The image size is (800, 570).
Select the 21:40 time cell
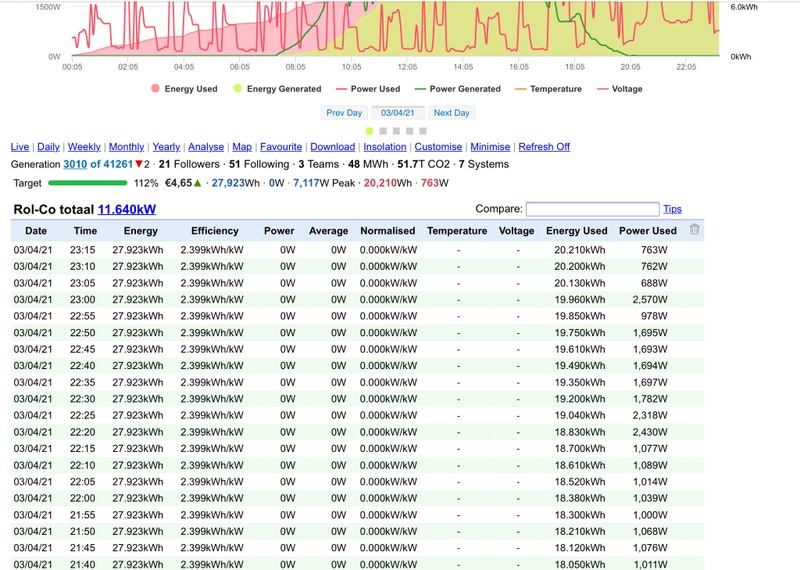point(83,564)
